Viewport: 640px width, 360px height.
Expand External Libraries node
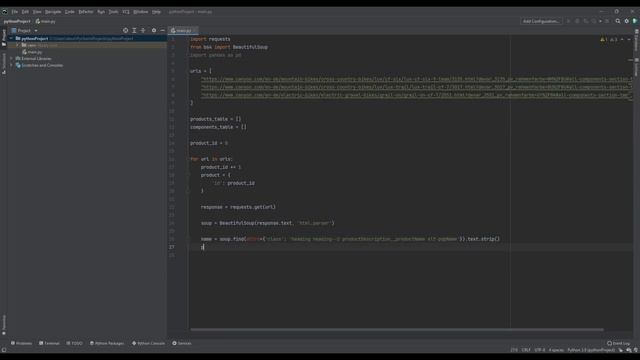11,59
